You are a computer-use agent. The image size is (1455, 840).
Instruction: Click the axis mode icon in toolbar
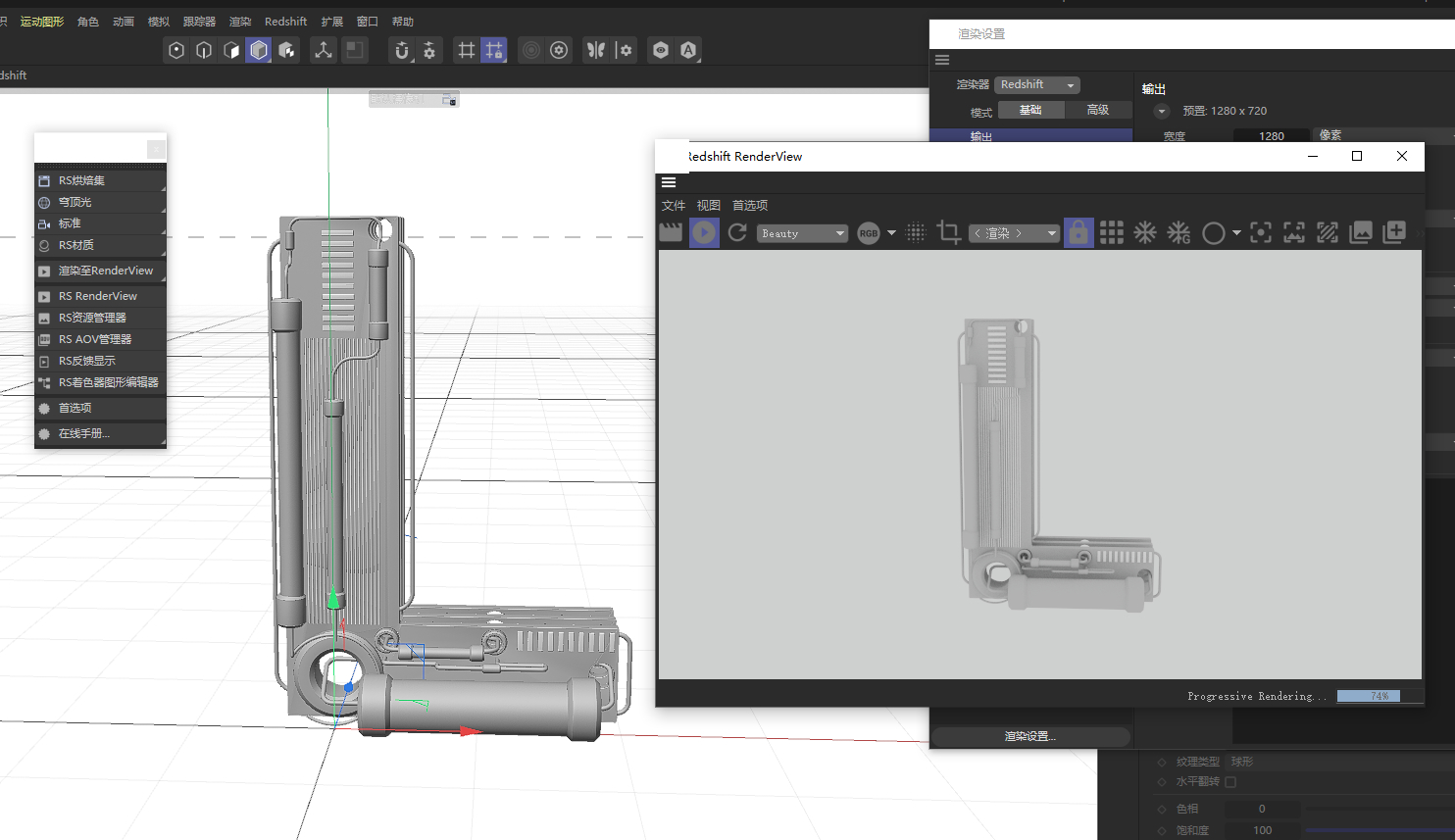pyautogui.click(x=324, y=50)
